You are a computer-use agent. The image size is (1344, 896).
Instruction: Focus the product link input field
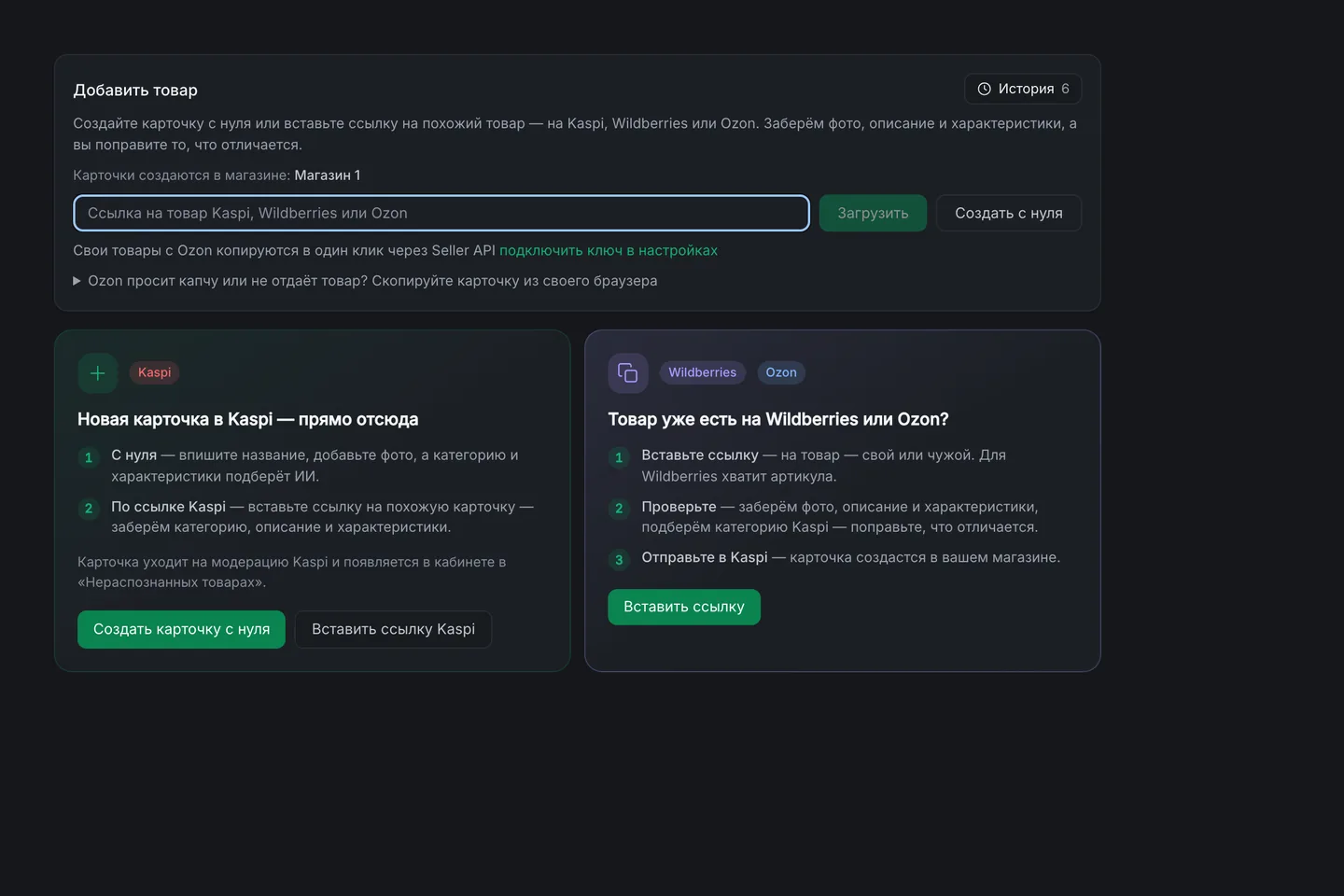point(441,213)
